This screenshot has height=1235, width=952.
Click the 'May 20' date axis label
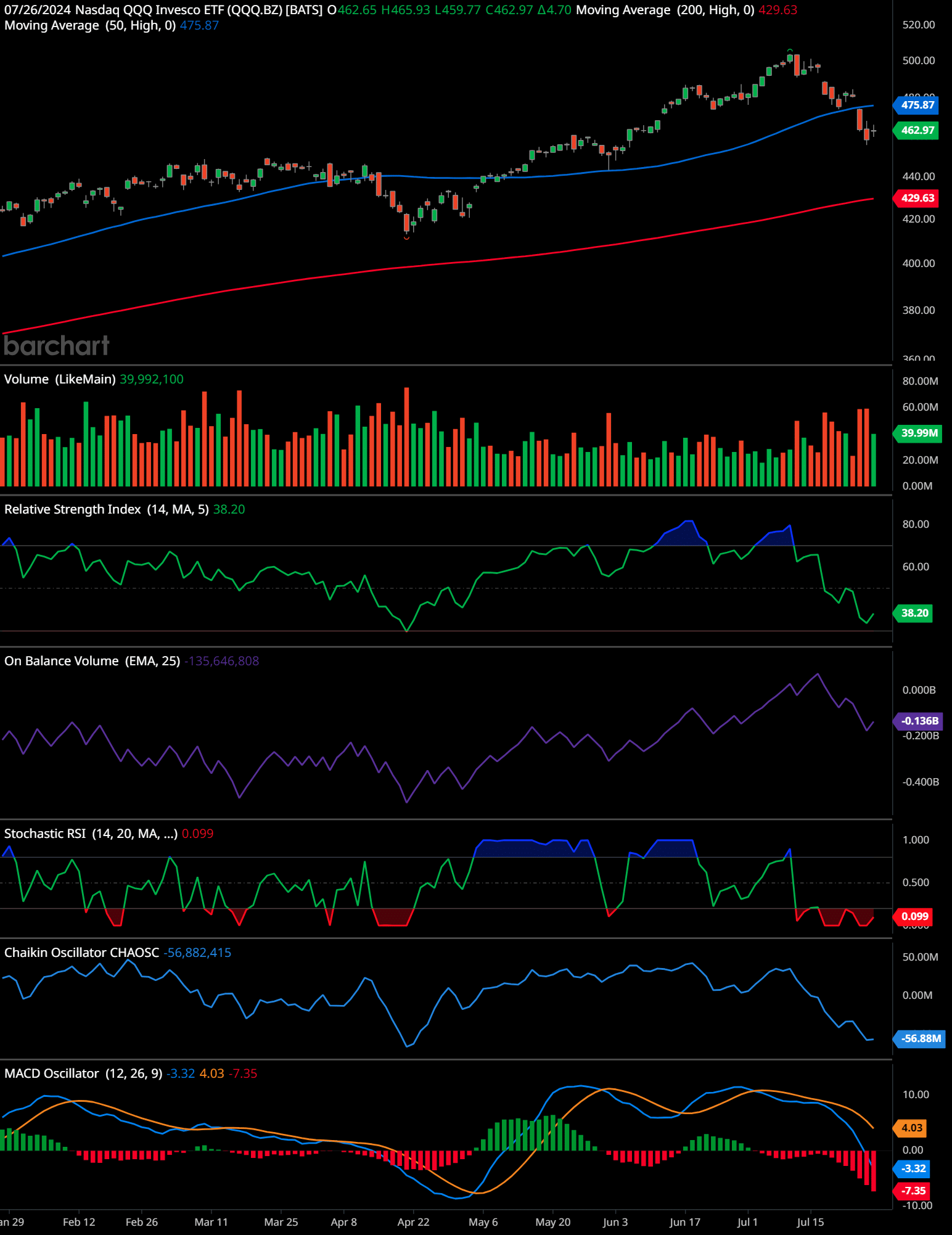point(553,1222)
